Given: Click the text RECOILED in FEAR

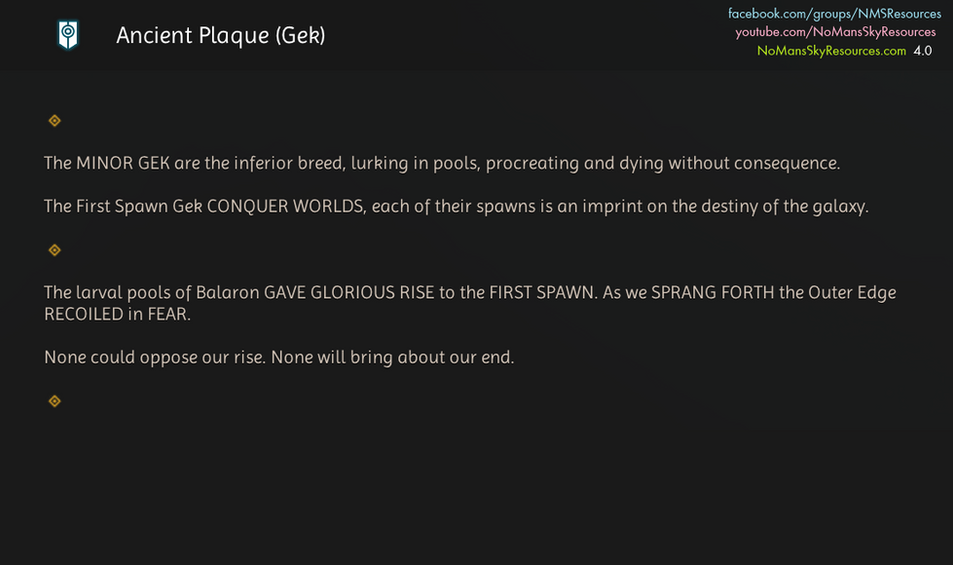Looking at the screenshot, I should pyautogui.click(x=117, y=314).
